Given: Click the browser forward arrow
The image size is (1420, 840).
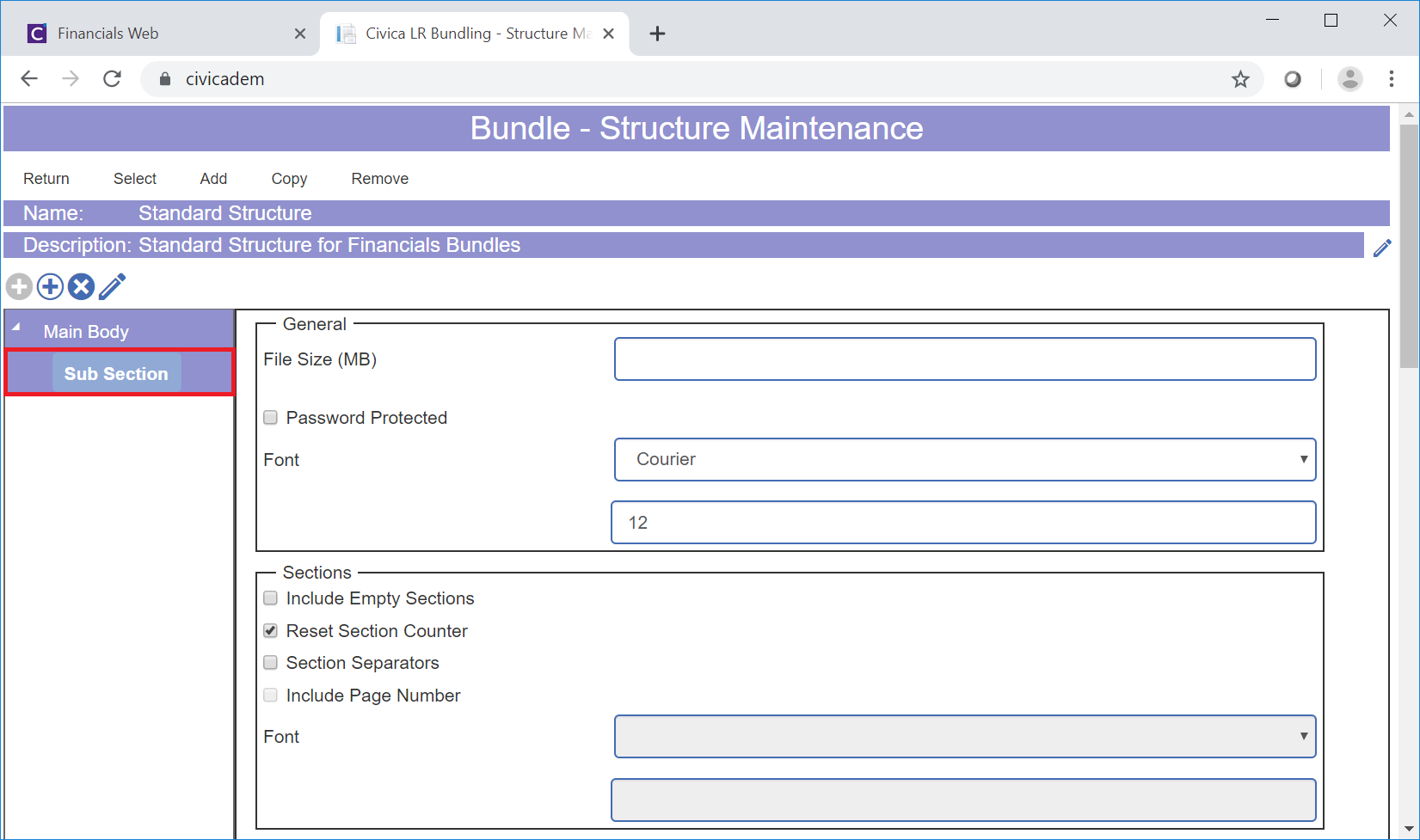Looking at the screenshot, I should 71,79.
